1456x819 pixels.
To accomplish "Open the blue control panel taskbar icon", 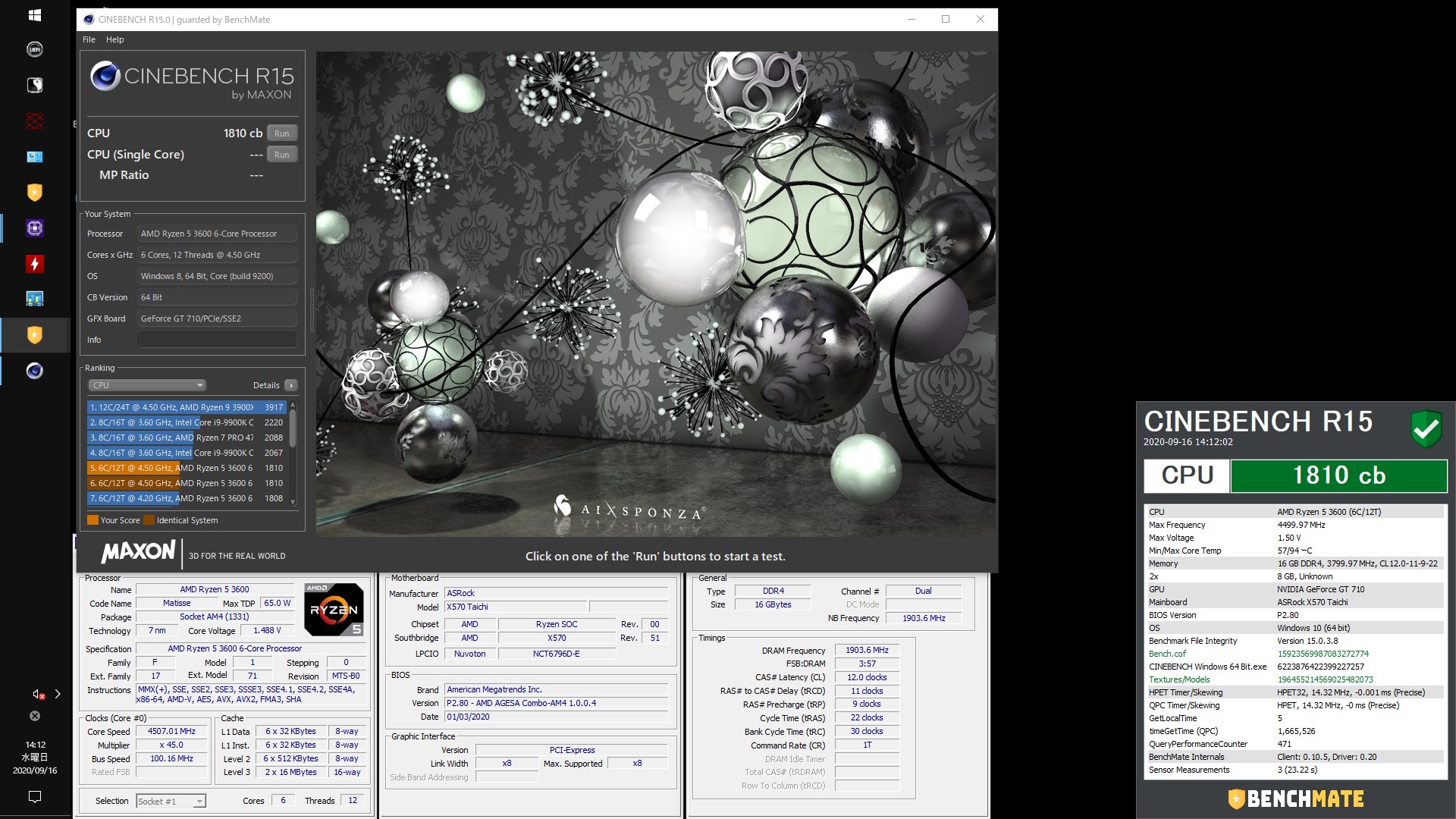I will (x=35, y=156).
